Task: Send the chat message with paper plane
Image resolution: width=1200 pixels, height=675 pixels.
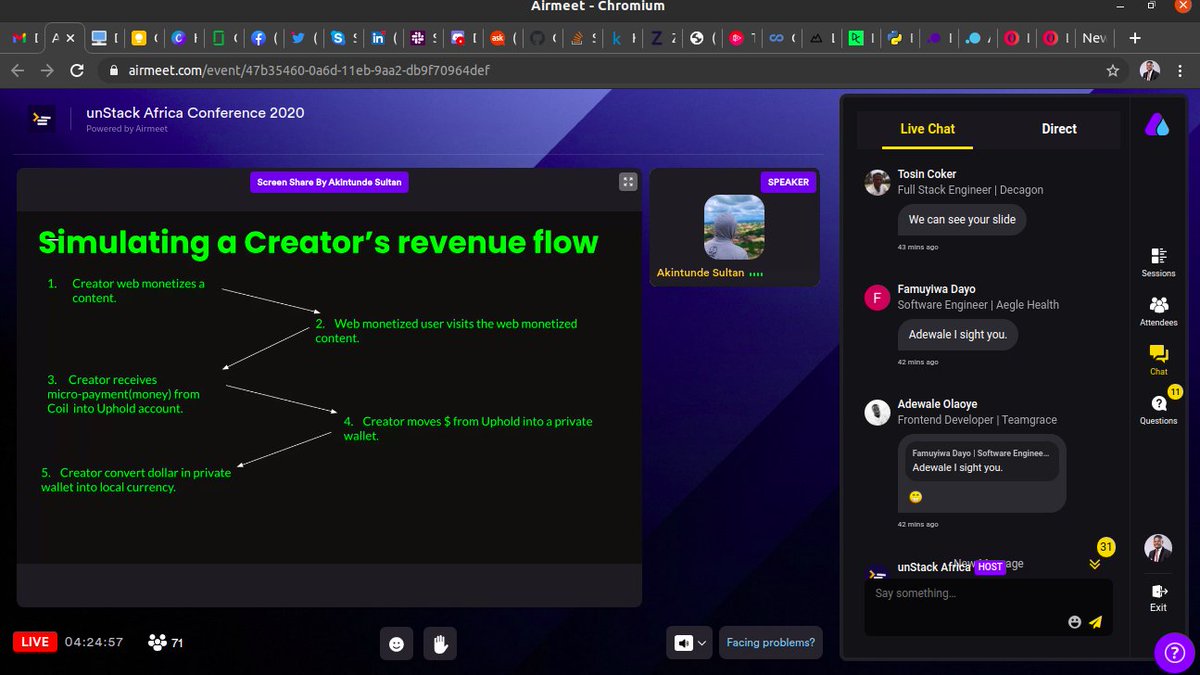Action: [1095, 622]
